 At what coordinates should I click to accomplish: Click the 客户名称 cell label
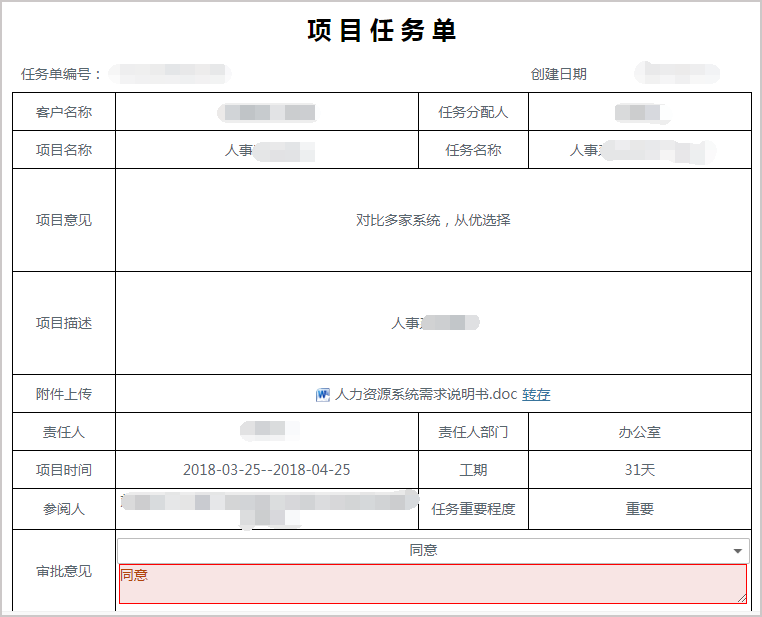tap(64, 112)
